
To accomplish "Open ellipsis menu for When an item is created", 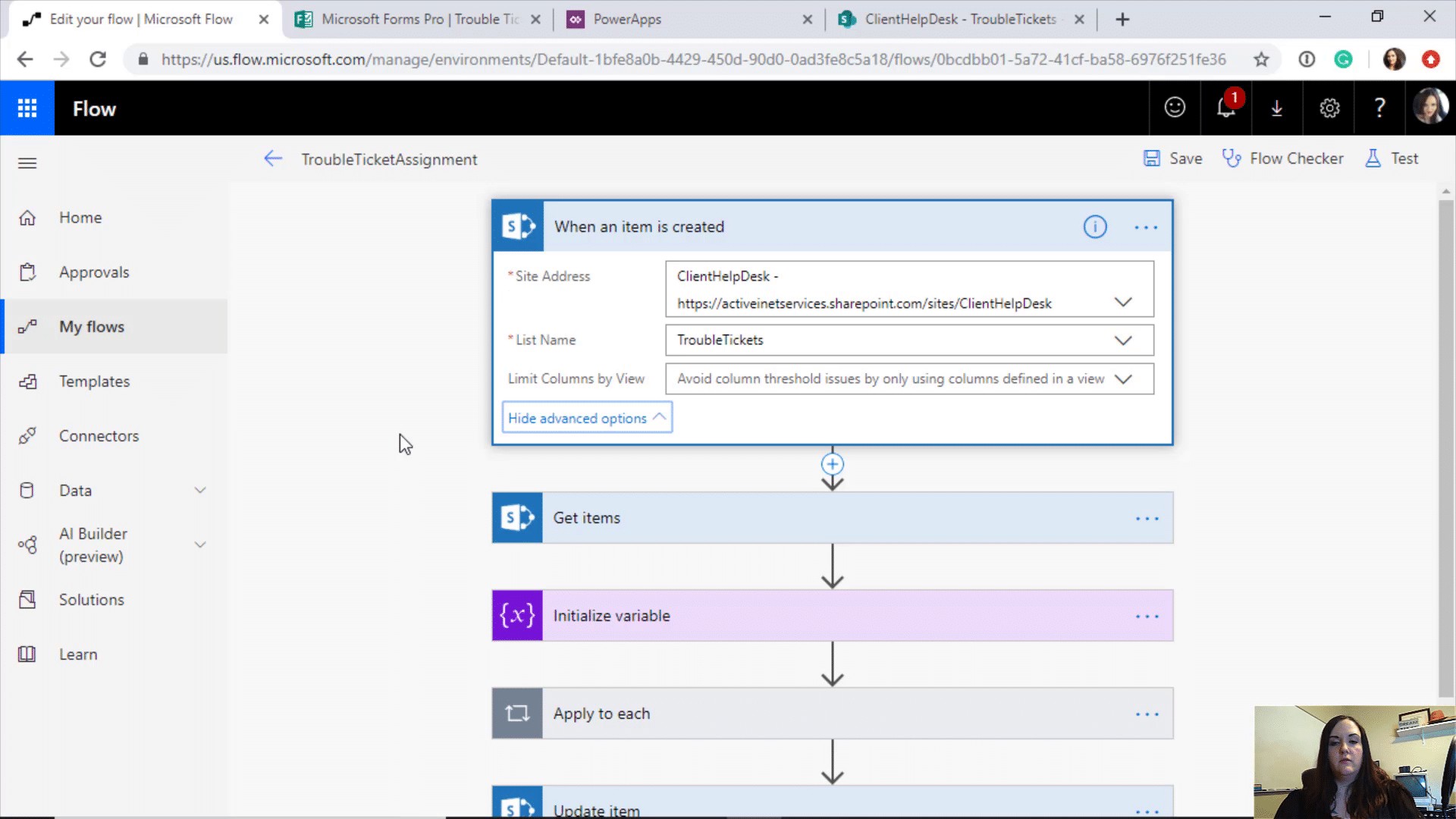I will 1146,227.
